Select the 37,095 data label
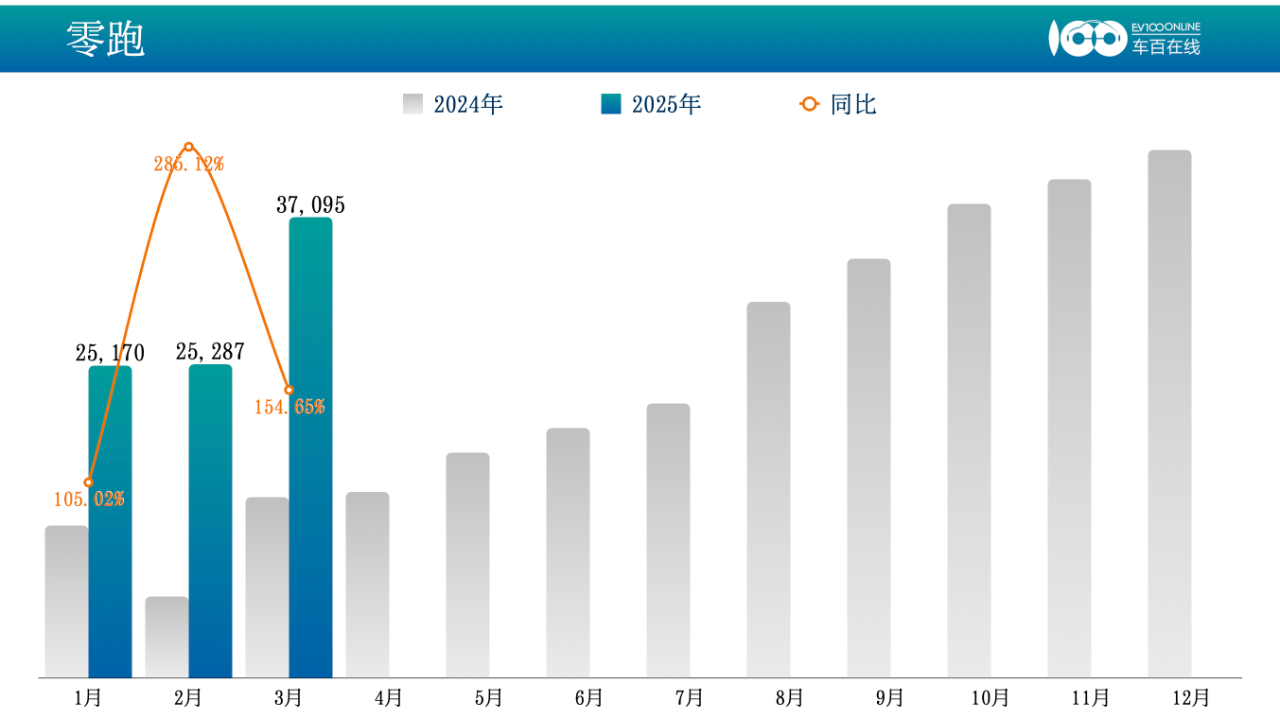 tap(310, 205)
